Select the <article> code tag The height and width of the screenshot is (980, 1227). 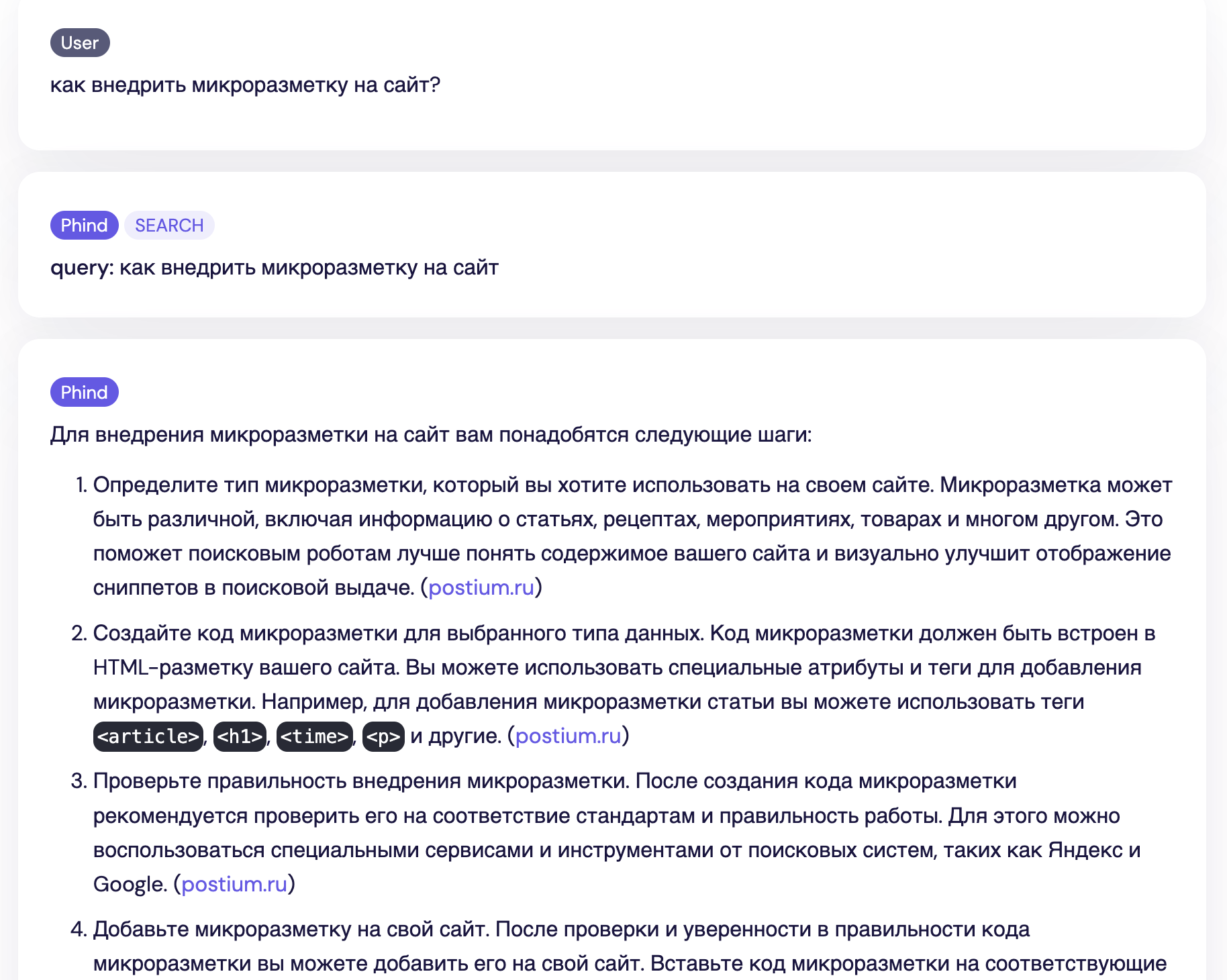pos(148,736)
